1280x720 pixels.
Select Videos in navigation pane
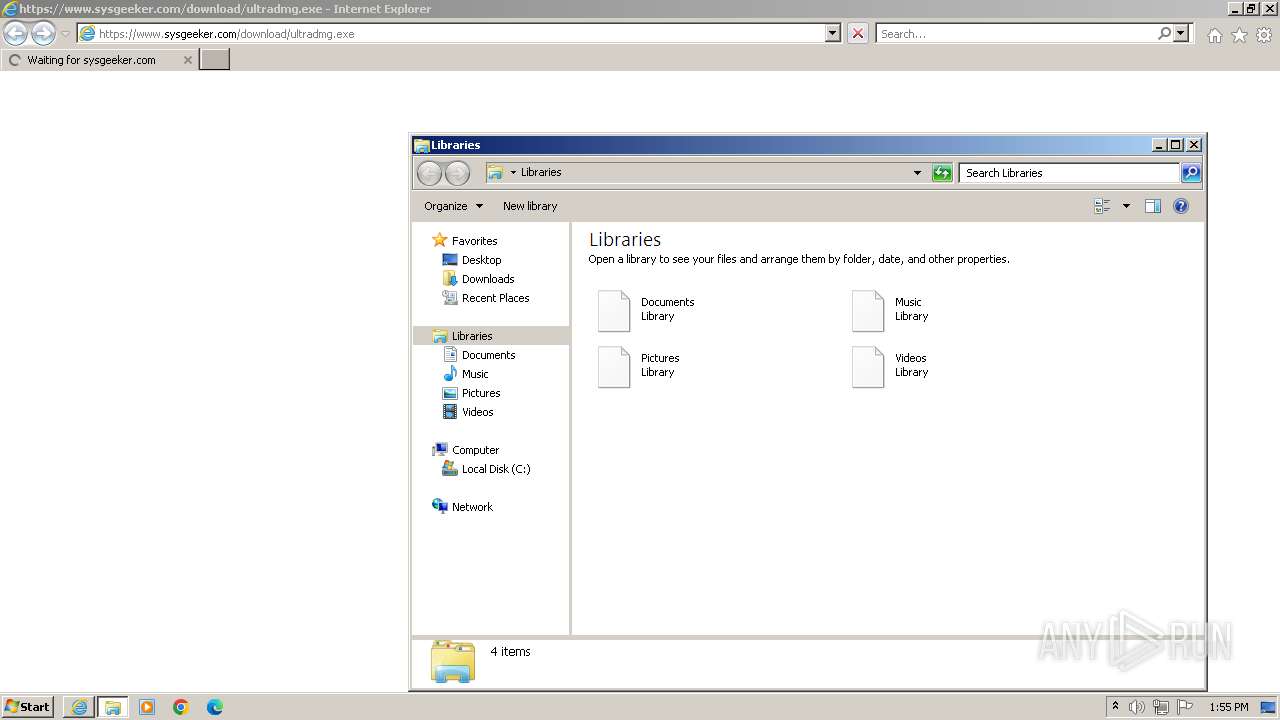click(x=477, y=412)
